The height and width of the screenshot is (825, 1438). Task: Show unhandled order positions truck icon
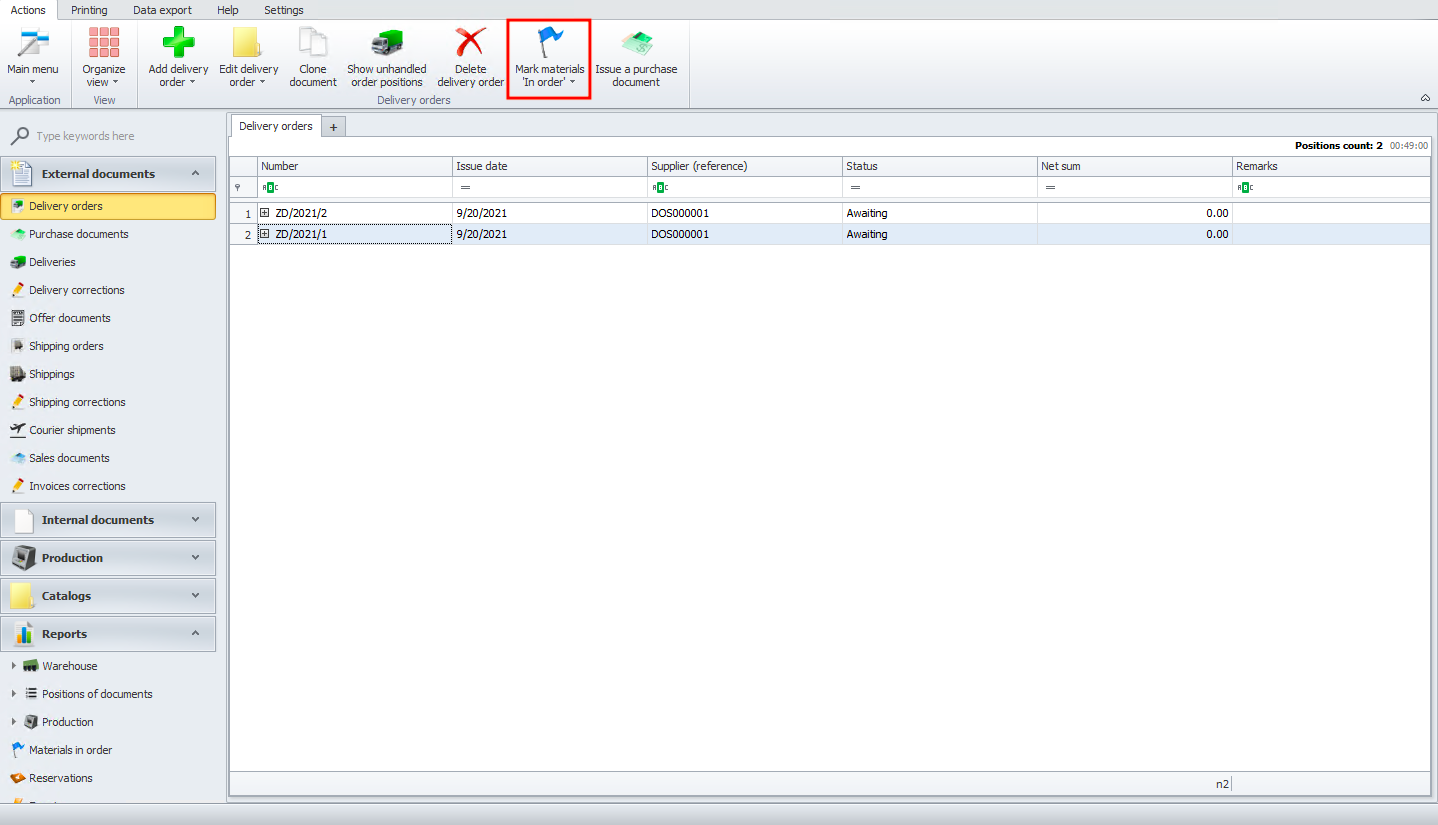point(386,43)
